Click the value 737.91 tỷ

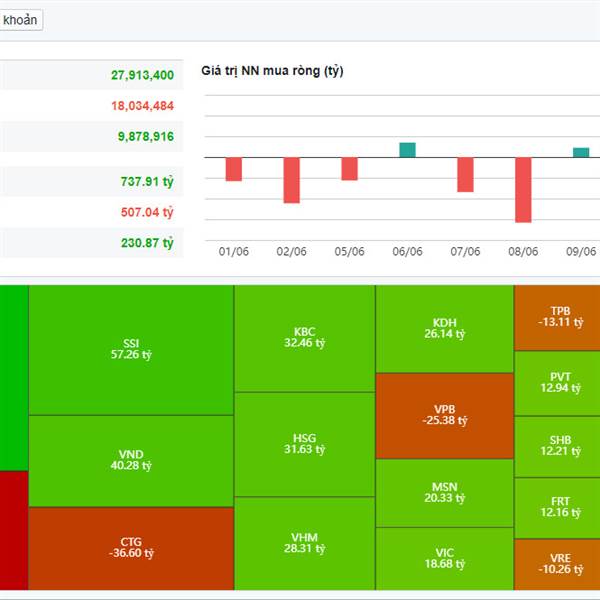pos(147,181)
